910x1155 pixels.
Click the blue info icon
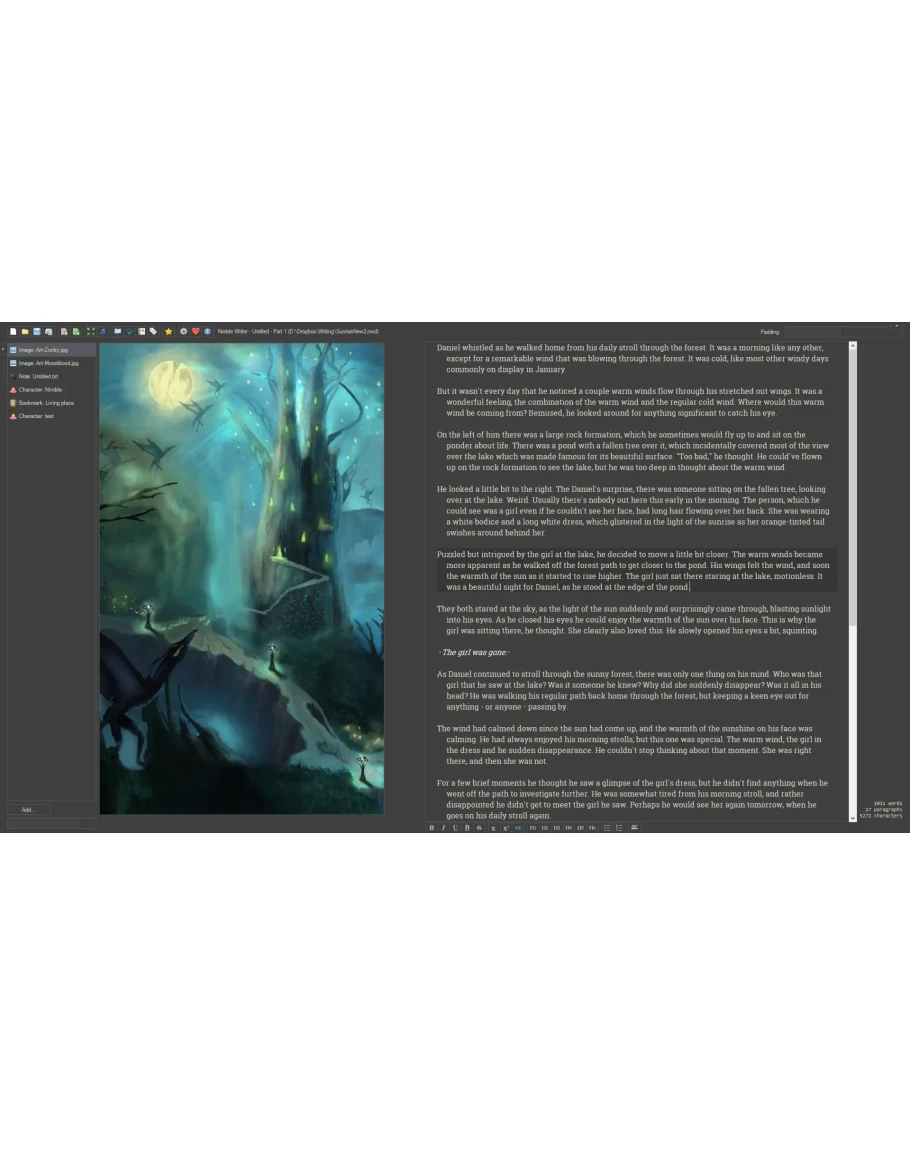pyautogui.click(x=208, y=331)
